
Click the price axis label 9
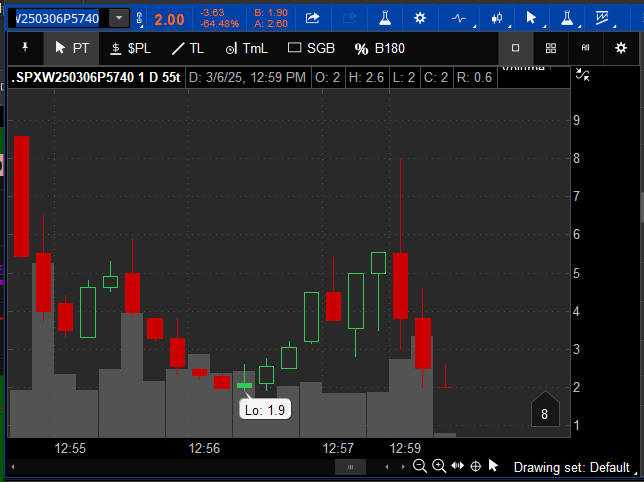point(577,120)
